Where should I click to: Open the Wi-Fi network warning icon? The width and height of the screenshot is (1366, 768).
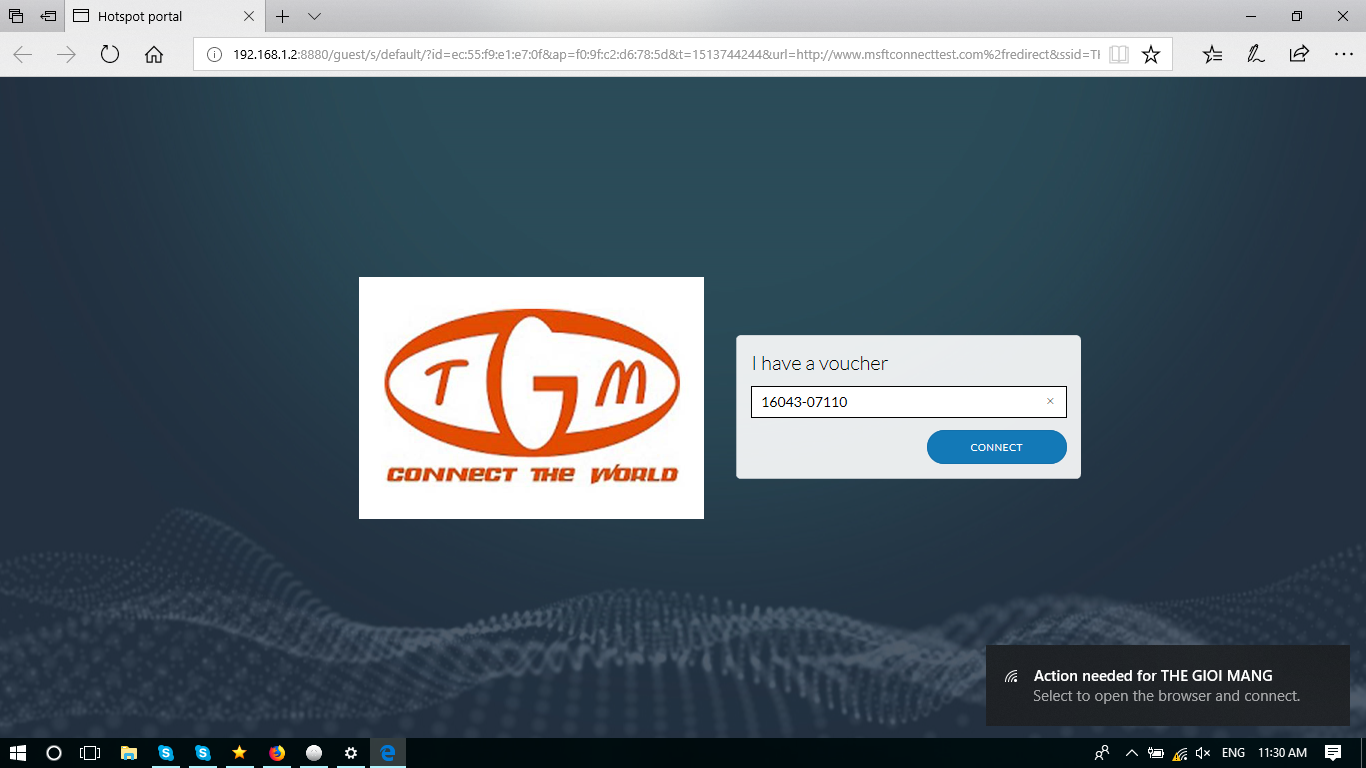1180,753
